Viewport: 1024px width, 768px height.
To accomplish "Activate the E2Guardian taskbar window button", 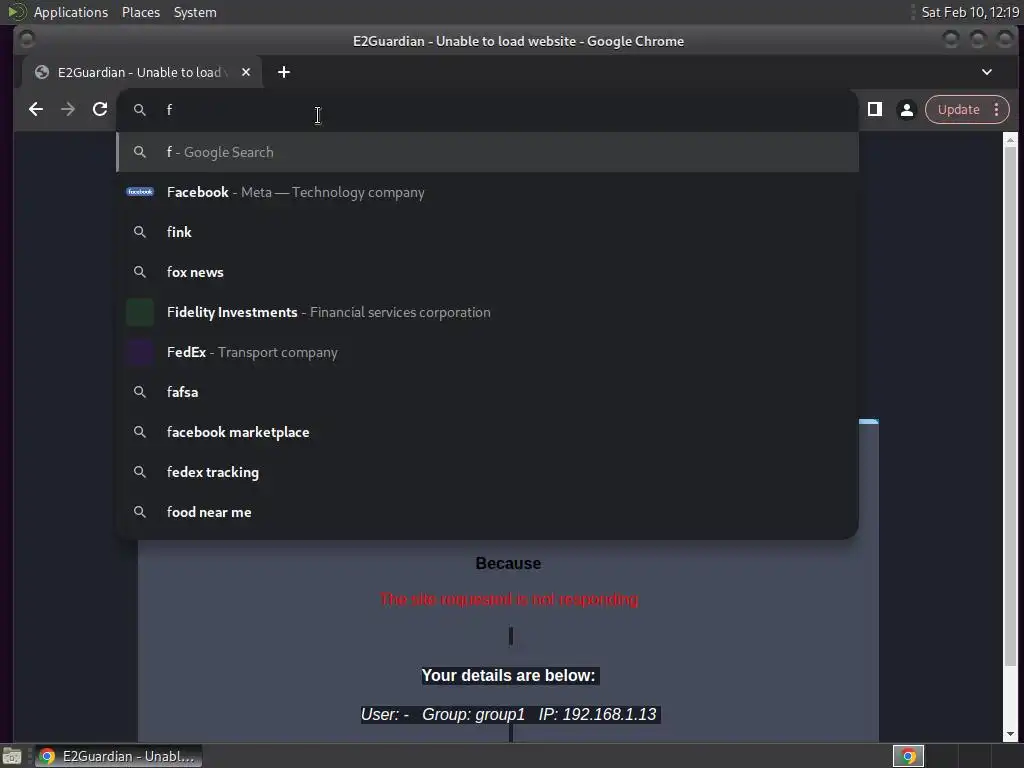I will coord(118,756).
